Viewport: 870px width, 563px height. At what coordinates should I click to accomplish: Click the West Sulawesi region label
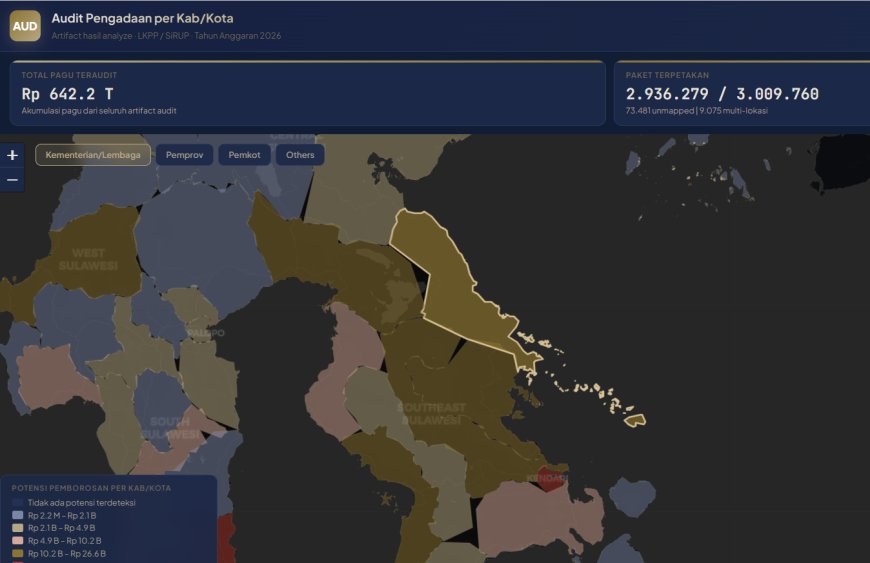[88, 259]
